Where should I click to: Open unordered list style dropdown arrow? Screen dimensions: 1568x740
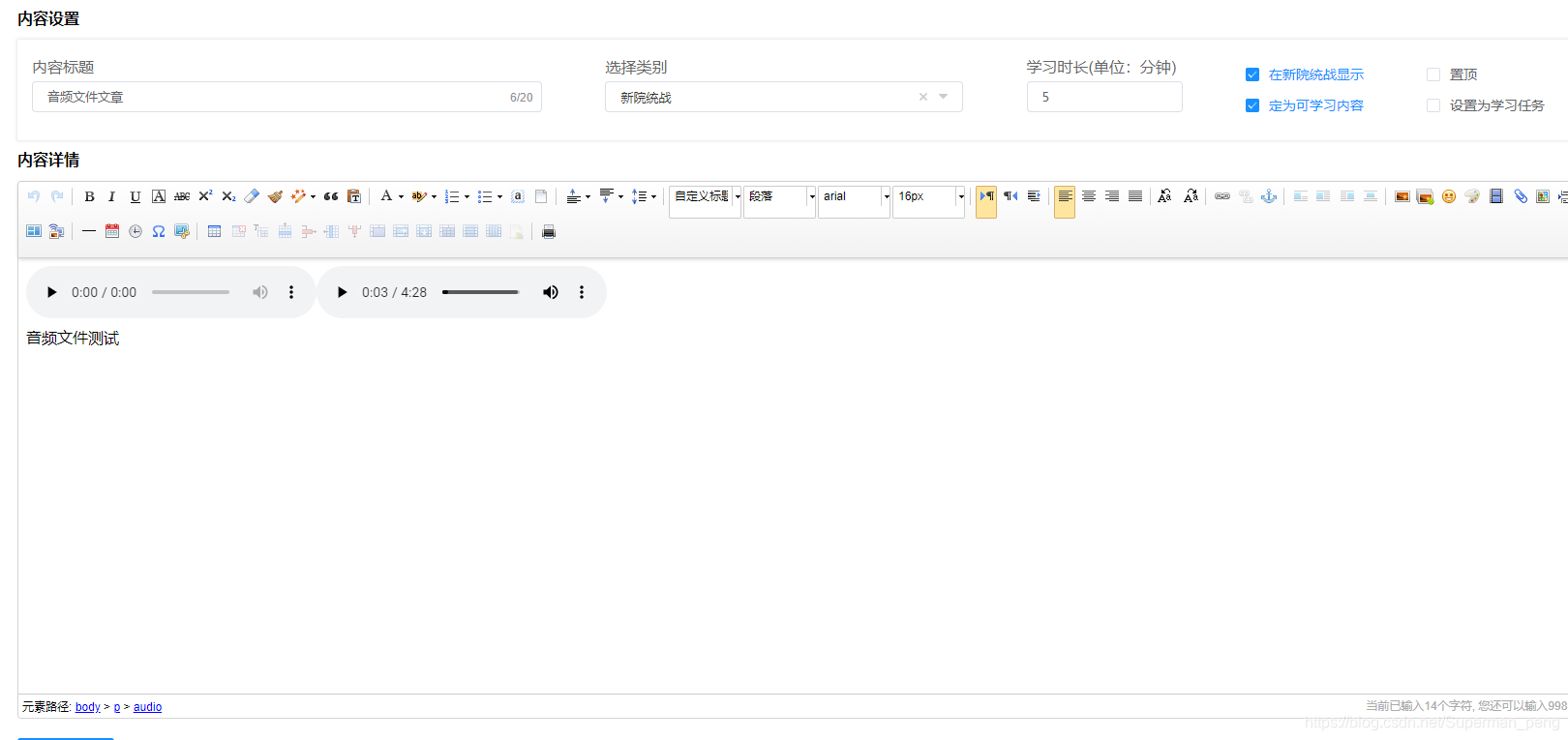coord(499,196)
